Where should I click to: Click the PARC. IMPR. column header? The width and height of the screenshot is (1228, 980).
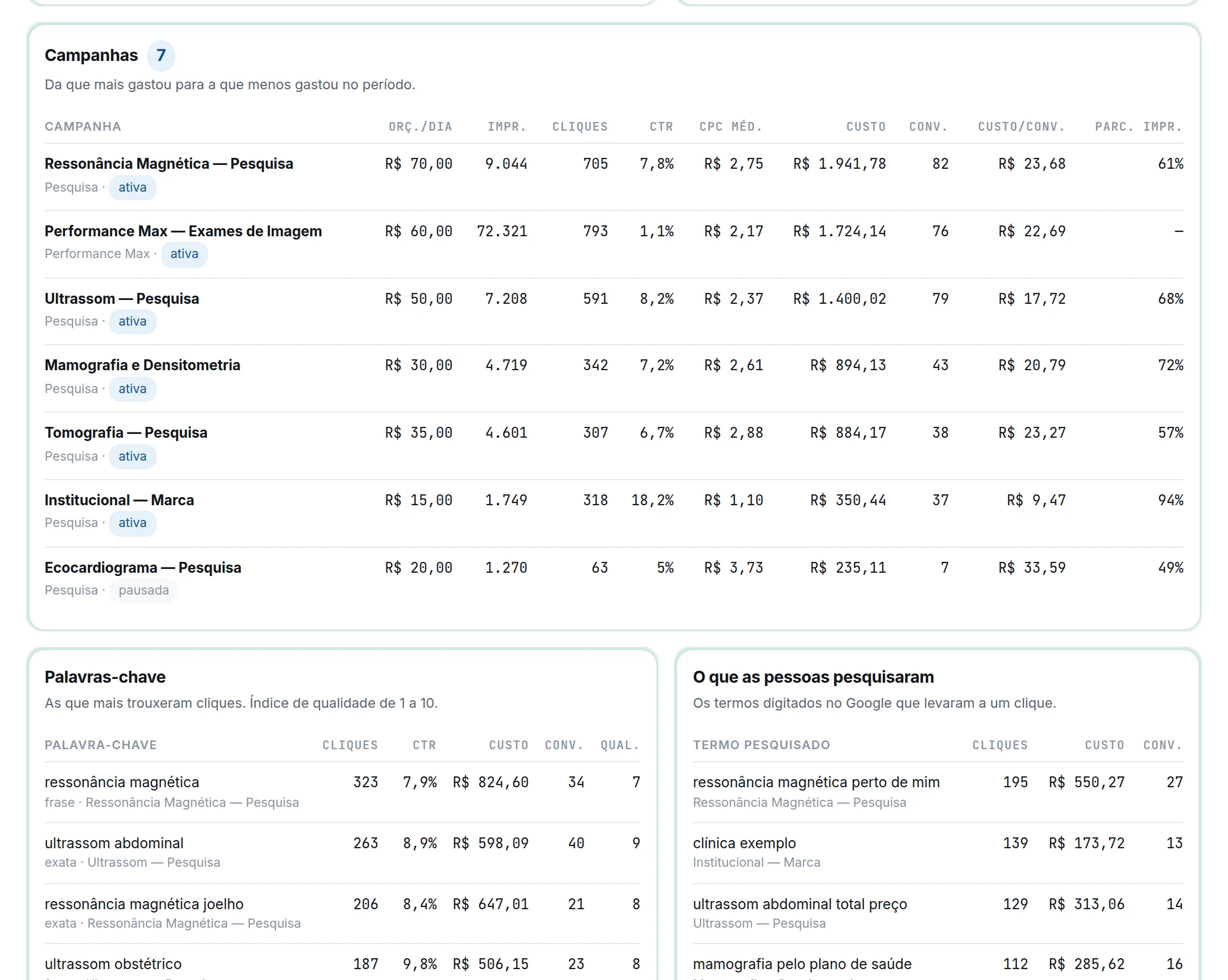(x=1139, y=126)
